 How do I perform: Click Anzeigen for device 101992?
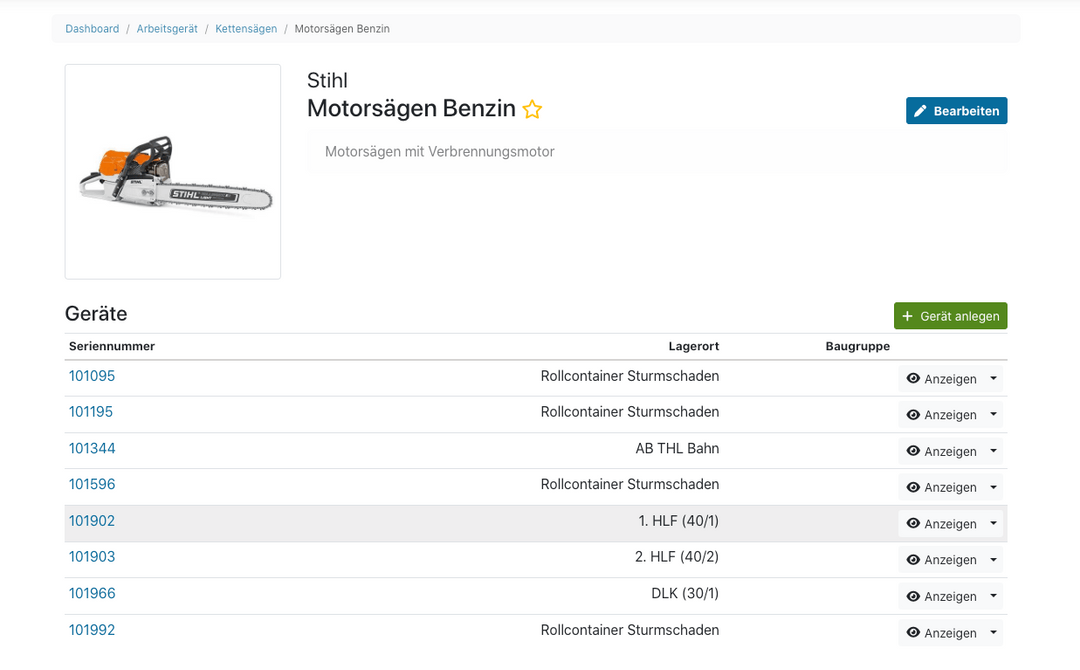(941, 633)
